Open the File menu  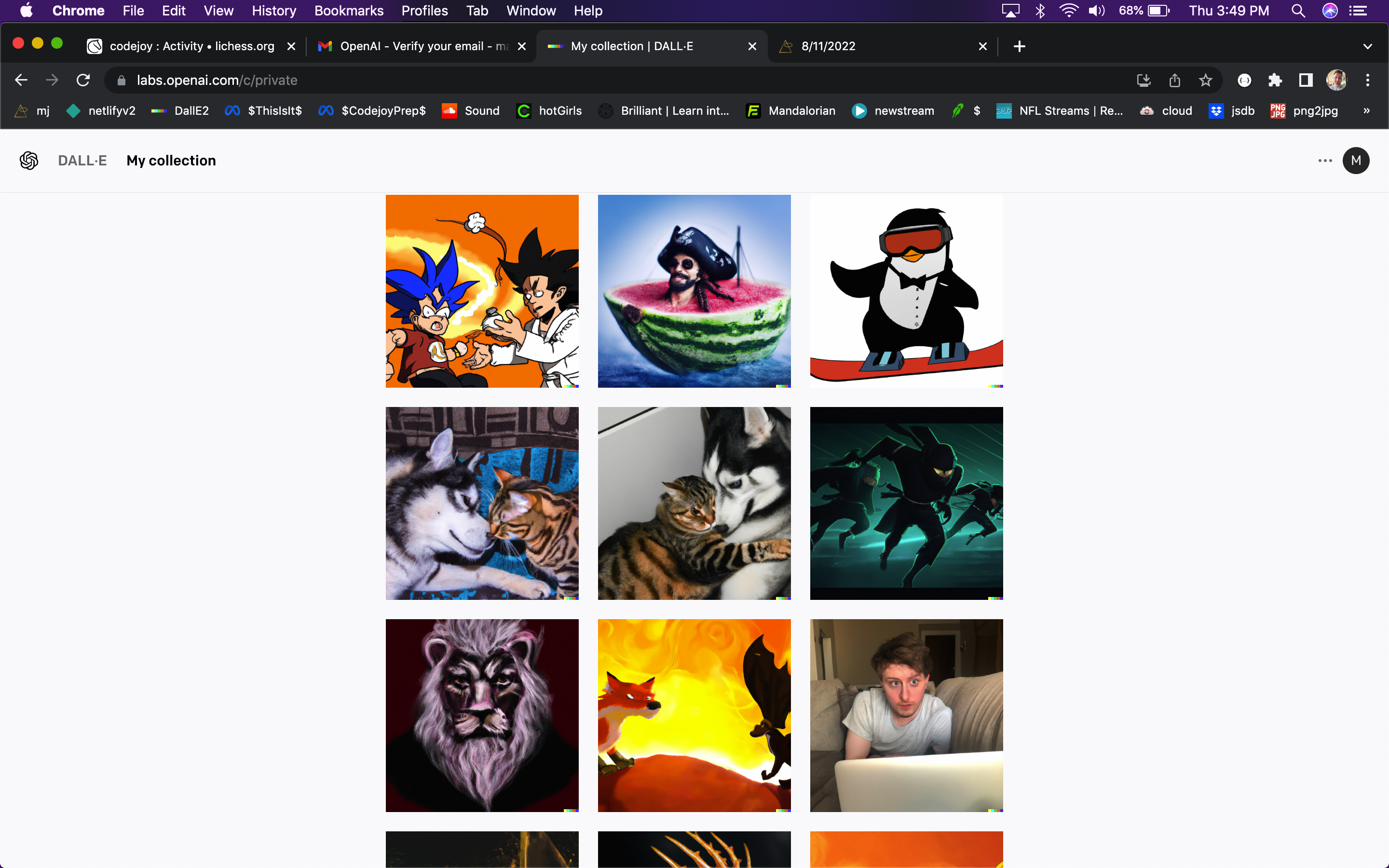pyautogui.click(x=133, y=11)
